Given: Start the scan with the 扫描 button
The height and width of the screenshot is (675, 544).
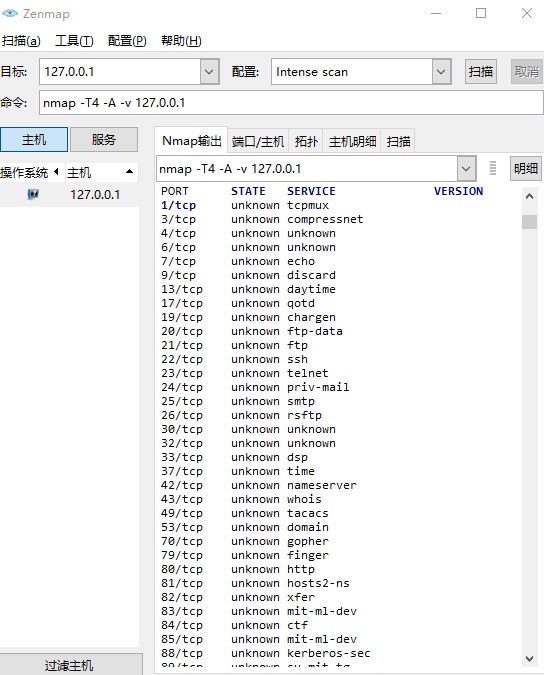Looking at the screenshot, I should [x=481, y=71].
